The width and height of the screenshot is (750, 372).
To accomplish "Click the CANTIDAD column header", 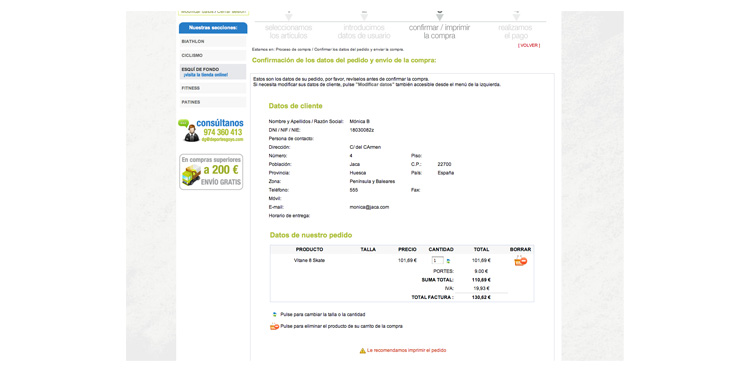I will 441,249.
